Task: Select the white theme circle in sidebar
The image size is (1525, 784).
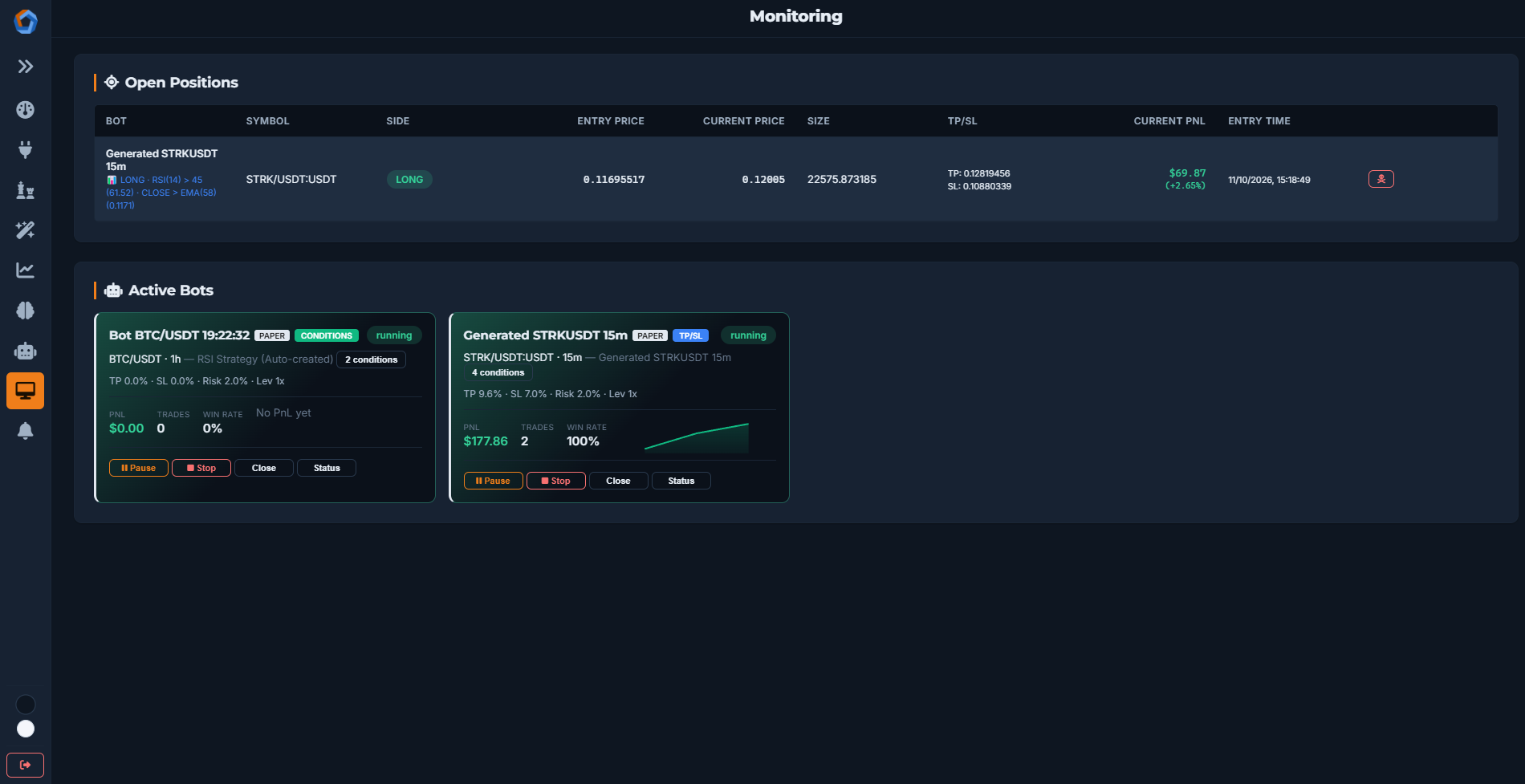Action: (26, 729)
